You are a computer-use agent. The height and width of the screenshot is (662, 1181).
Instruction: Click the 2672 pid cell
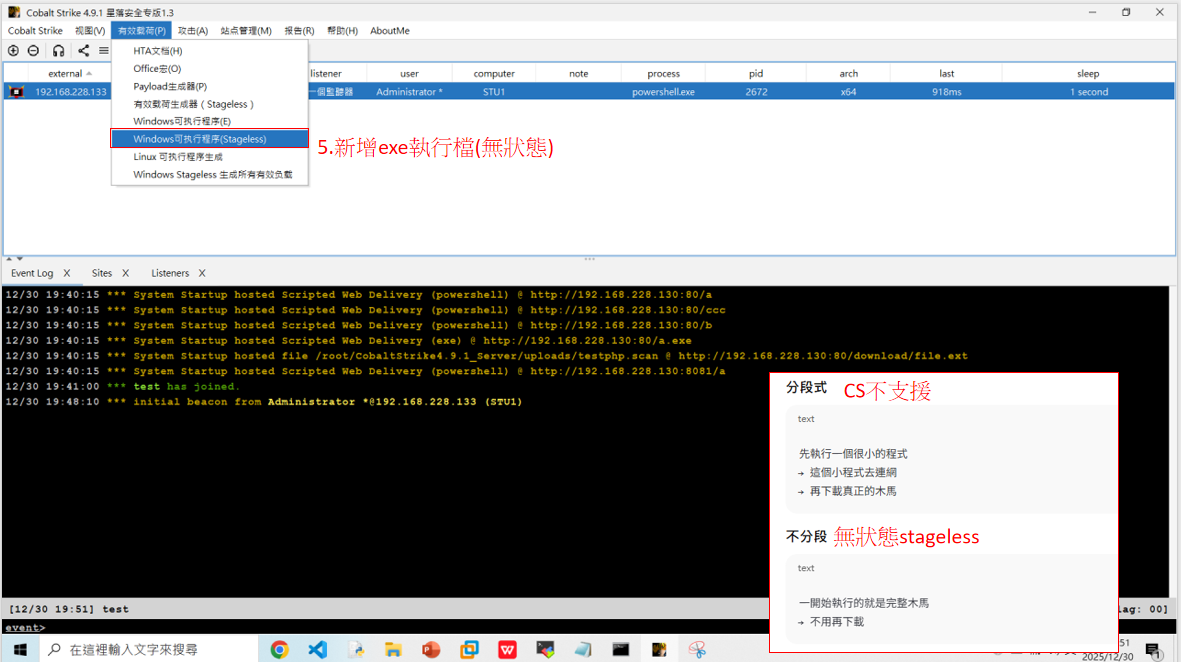point(756,92)
